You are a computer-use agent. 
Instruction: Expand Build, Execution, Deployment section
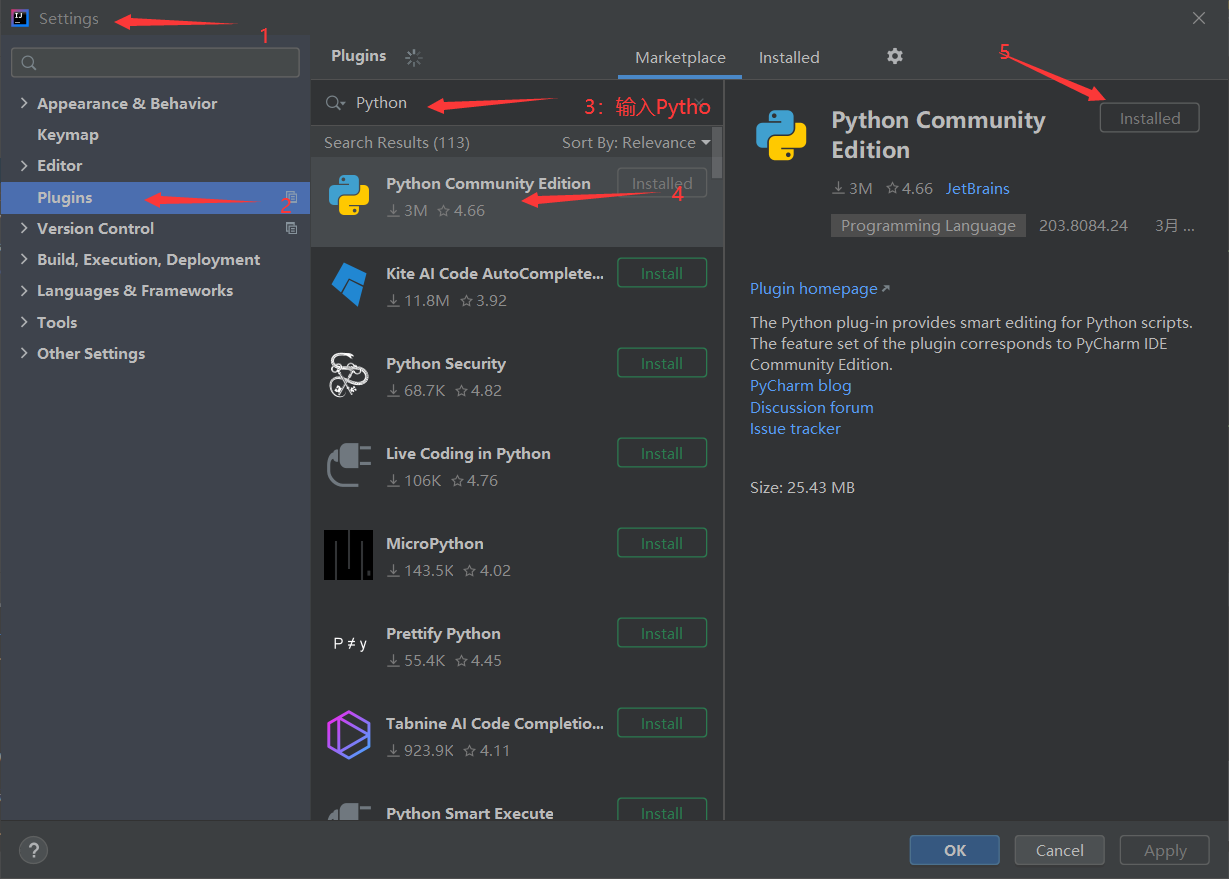pos(25,259)
